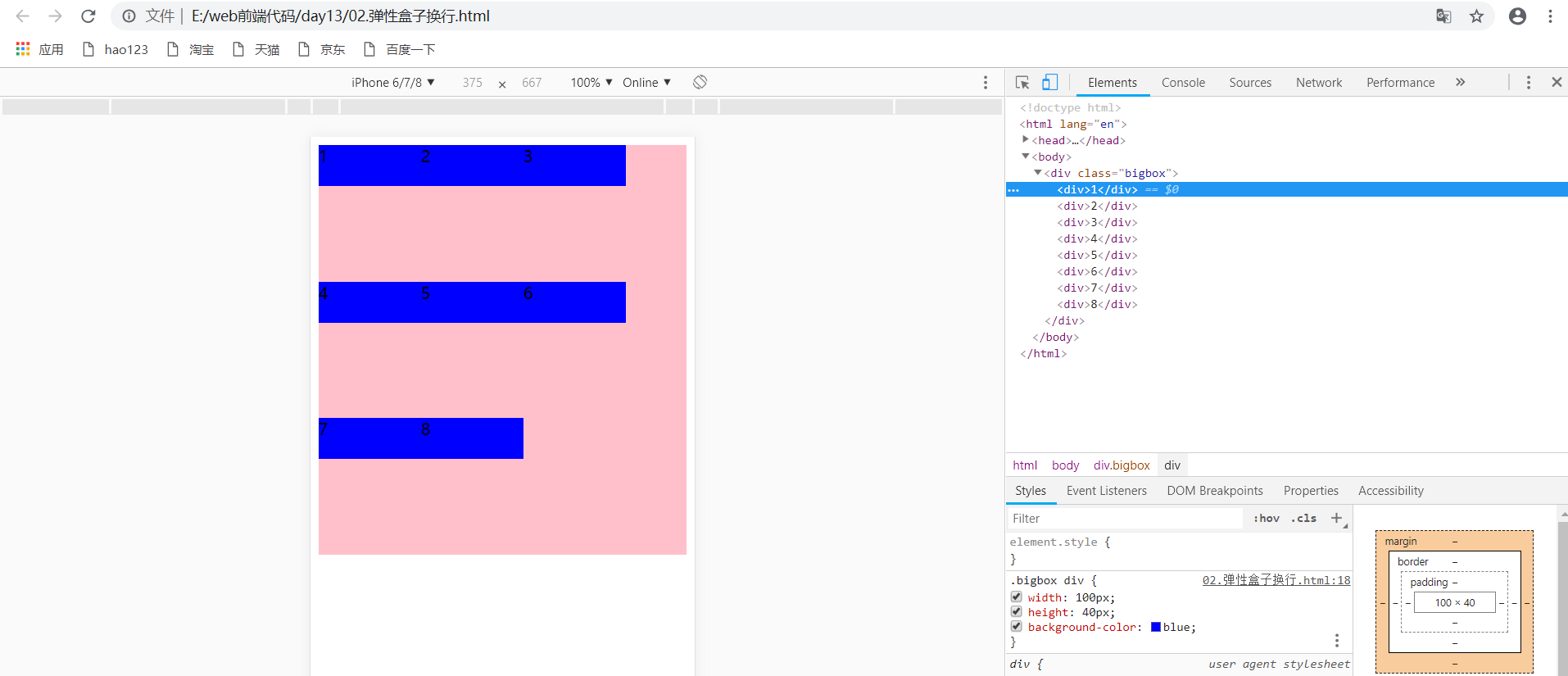Open the Chrome three-dot menu
1568x676 pixels.
pos(1550,16)
